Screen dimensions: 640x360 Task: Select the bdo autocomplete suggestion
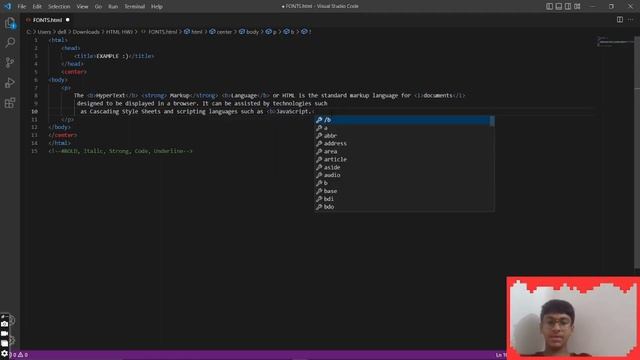[x=404, y=207]
